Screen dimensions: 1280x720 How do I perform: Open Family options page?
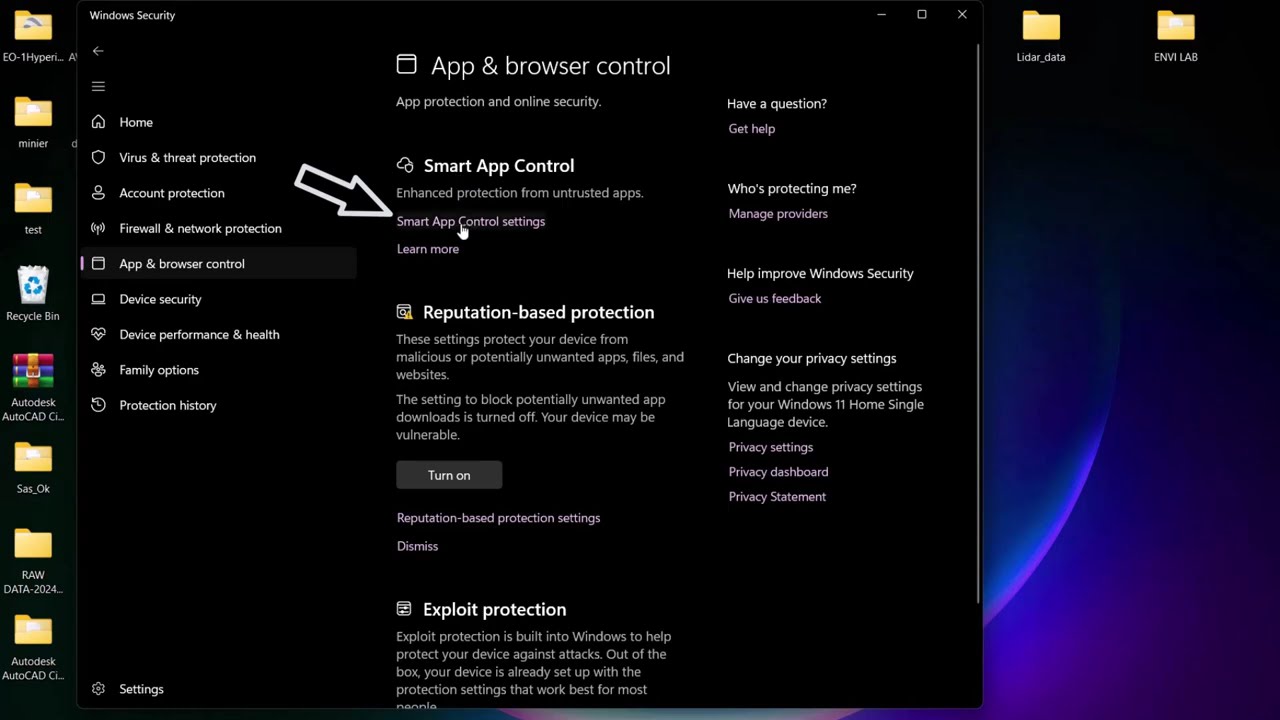(x=159, y=370)
